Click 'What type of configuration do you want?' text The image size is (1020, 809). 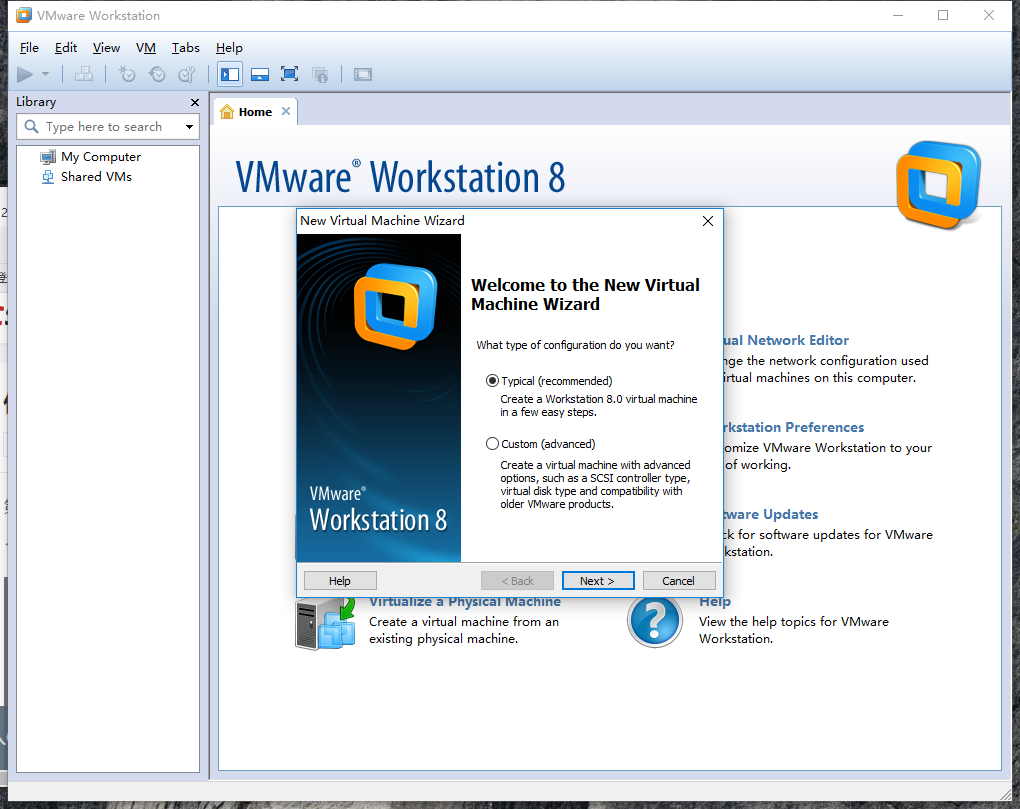(575, 345)
